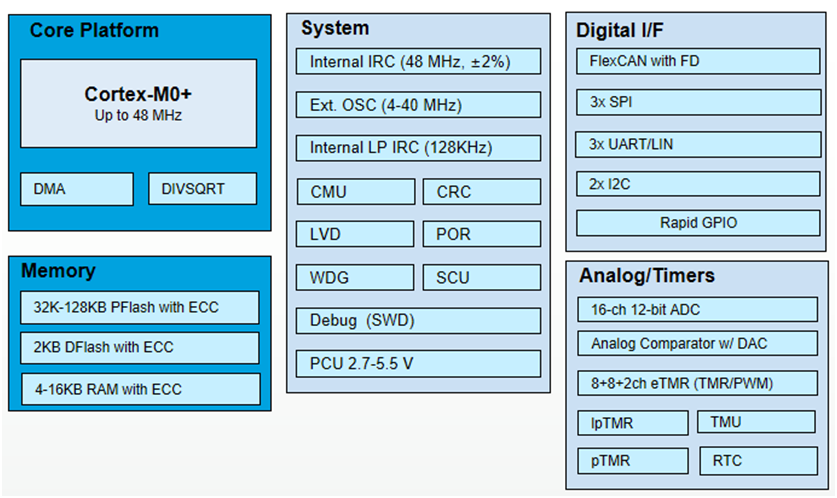
Task: Select the CMU block
Action: [x=355, y=191]
